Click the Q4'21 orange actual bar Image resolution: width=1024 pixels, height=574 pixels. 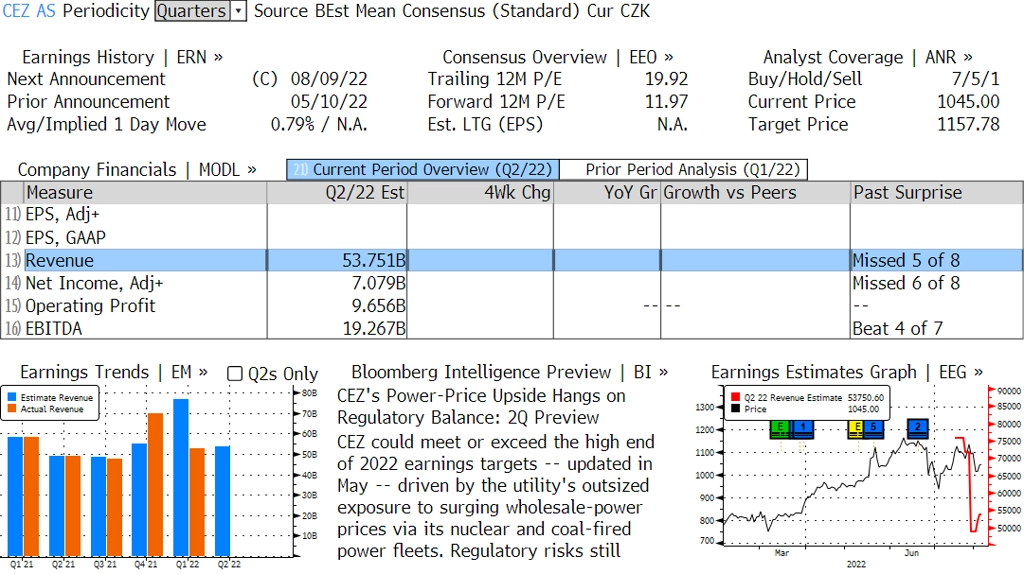click(x=155, y=485)
